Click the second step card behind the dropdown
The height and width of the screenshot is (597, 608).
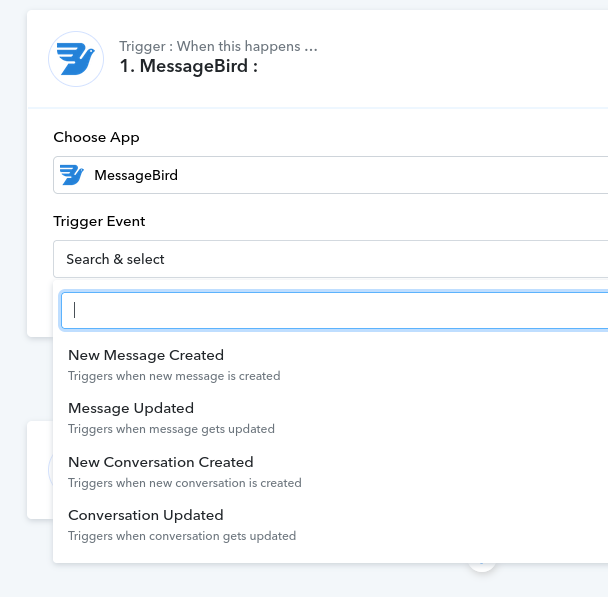pyautogui.click(x=40, y=469)
